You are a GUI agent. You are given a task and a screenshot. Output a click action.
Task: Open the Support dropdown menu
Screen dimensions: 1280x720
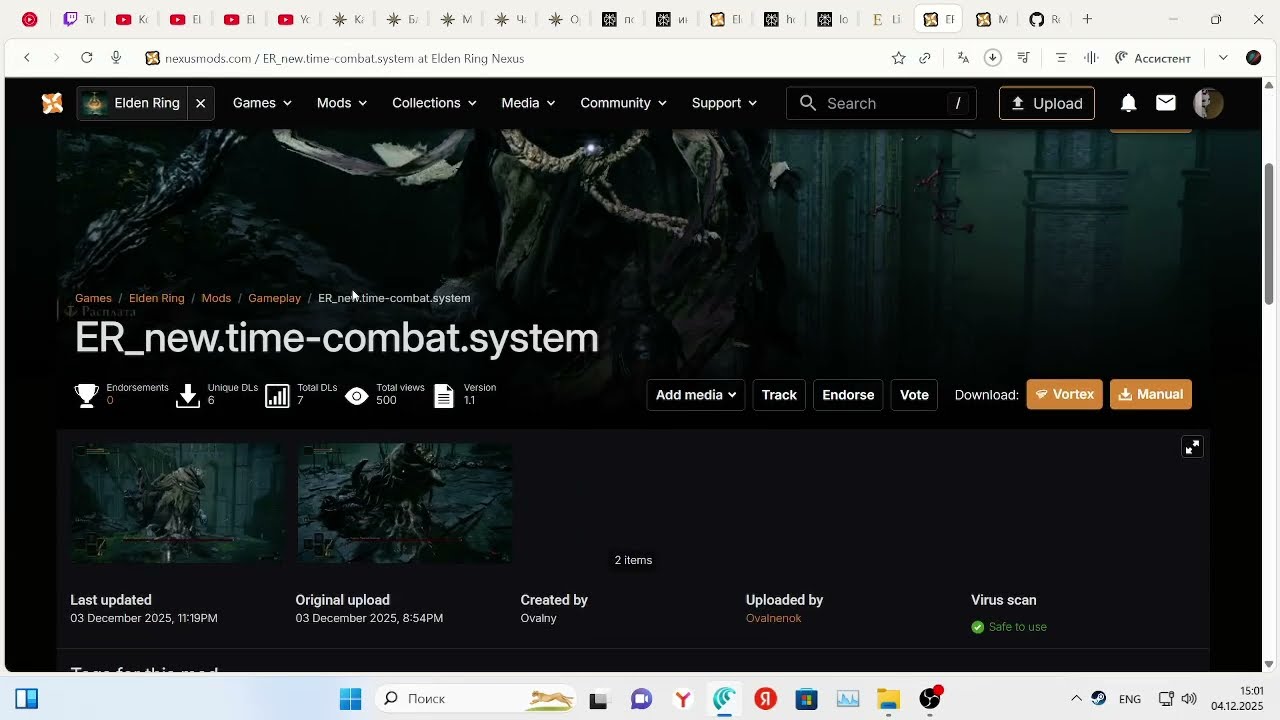[724, 103]
